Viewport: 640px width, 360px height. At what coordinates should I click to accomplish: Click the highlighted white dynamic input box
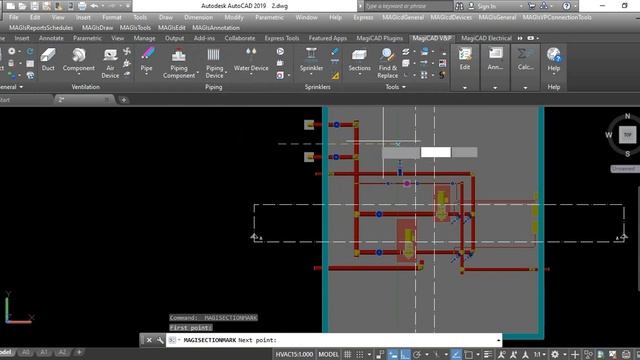pos(436,152)
